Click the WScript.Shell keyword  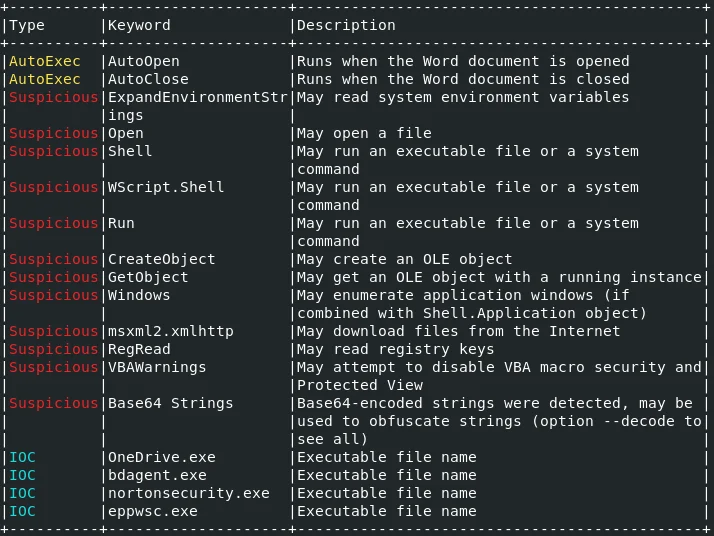point(166,187)
